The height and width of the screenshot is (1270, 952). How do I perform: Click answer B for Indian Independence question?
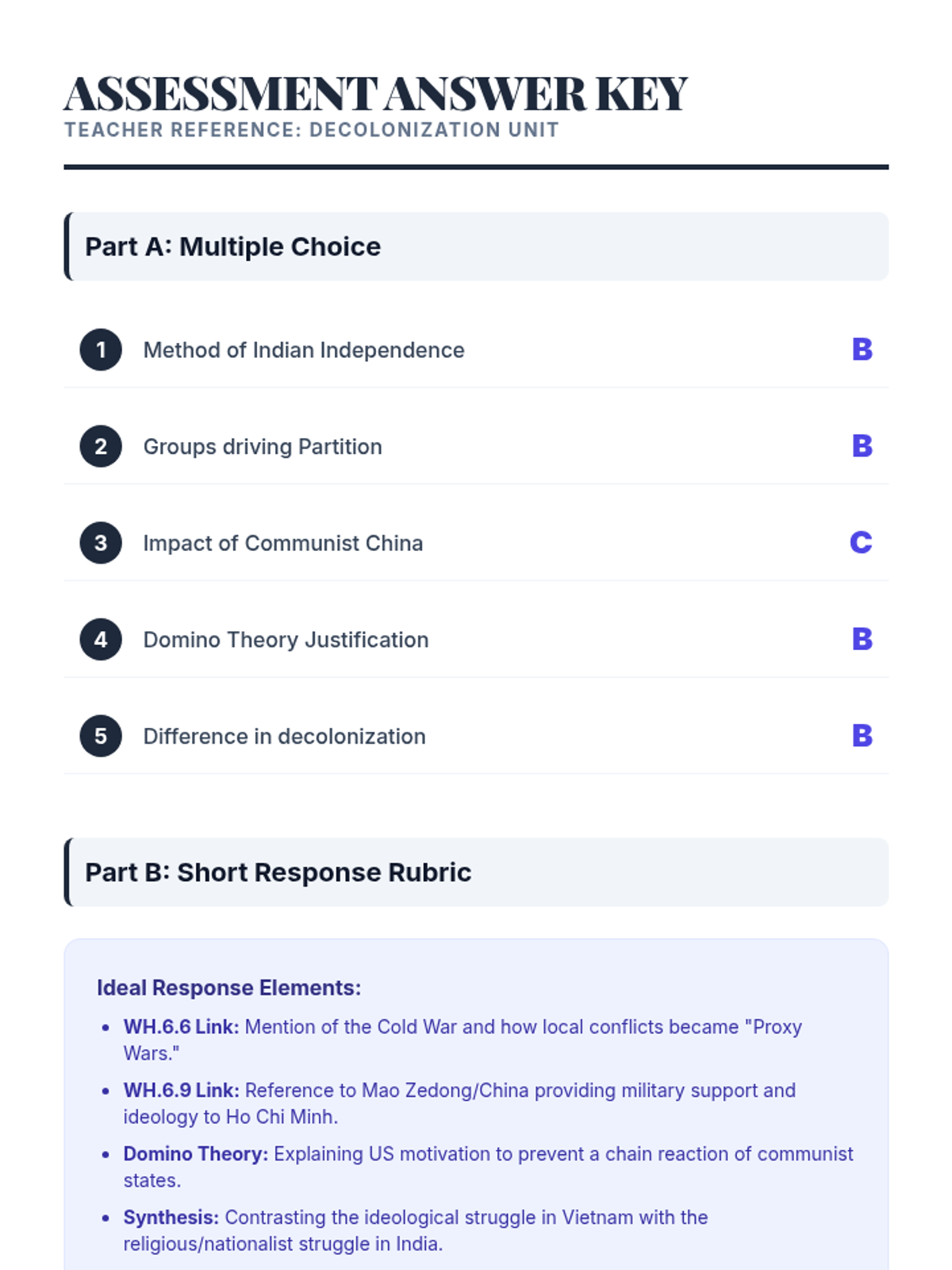pos(862,350)
